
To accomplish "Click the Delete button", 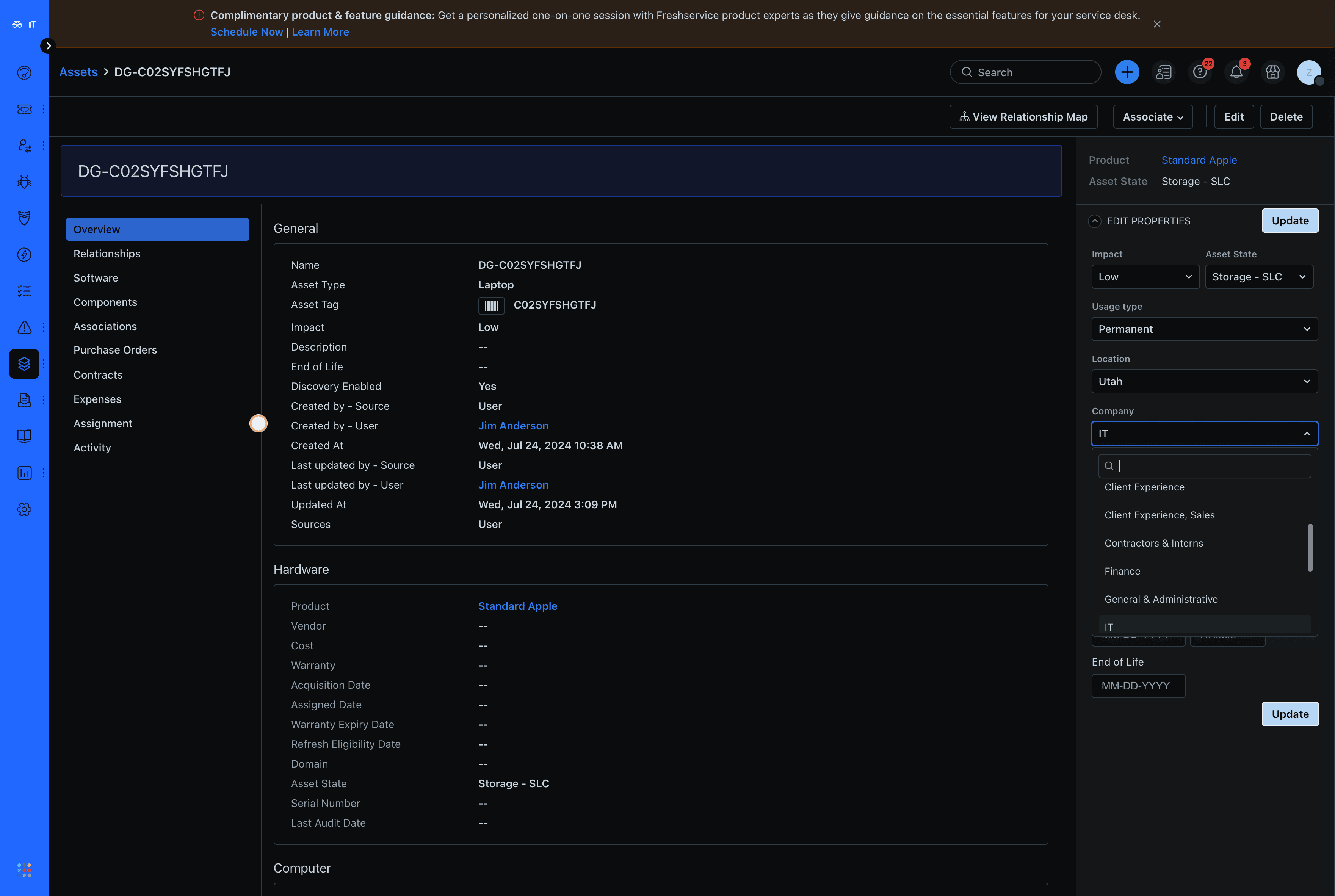I will 1286,117.
